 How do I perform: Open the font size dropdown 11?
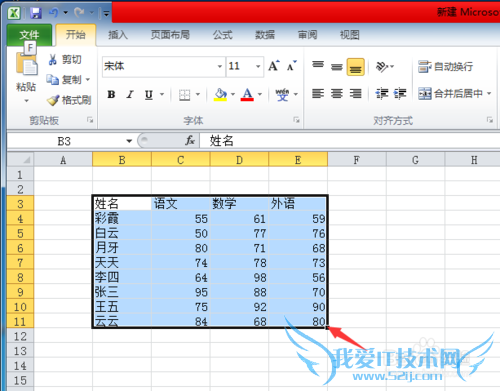tap(258, 66)
